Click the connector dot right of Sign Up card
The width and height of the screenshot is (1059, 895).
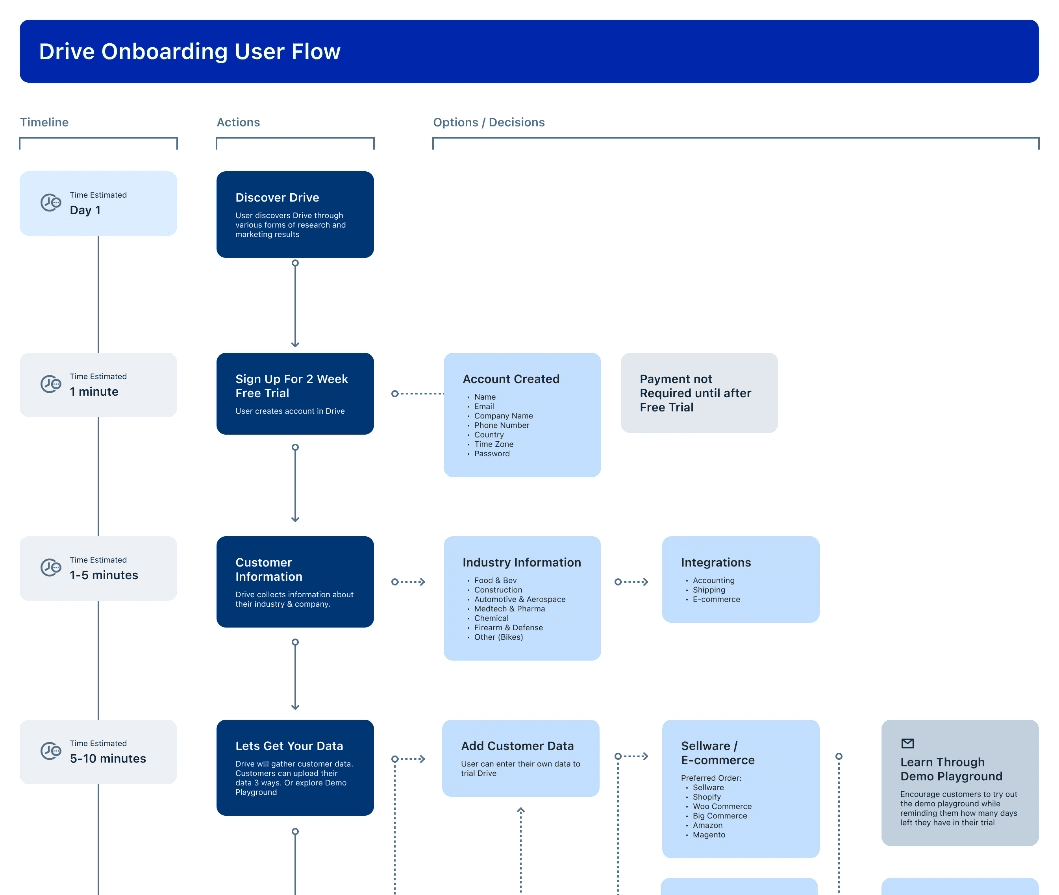click(393, 392)
